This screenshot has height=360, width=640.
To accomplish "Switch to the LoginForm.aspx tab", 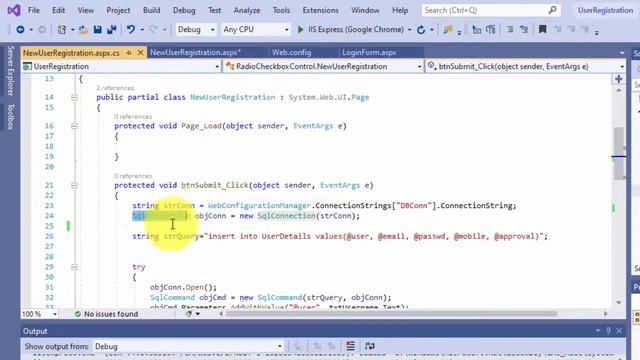I will tap(369, 53).
